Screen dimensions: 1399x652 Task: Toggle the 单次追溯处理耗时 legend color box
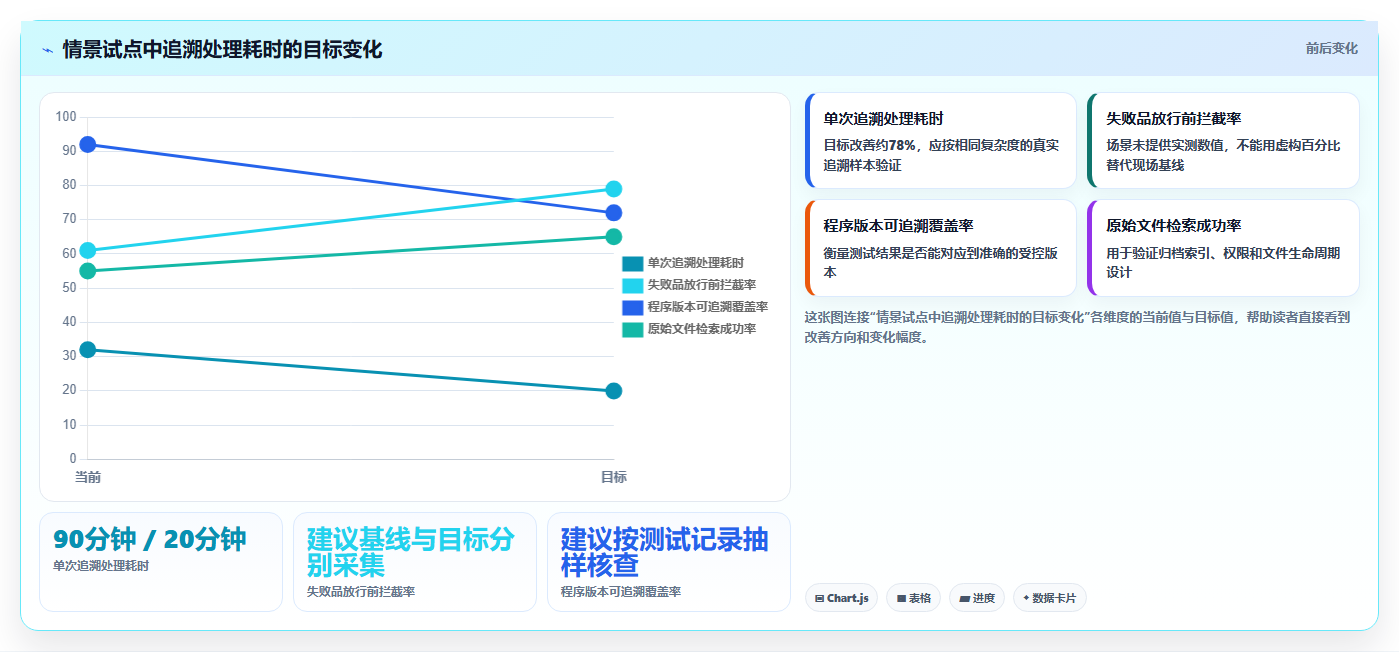632,263
